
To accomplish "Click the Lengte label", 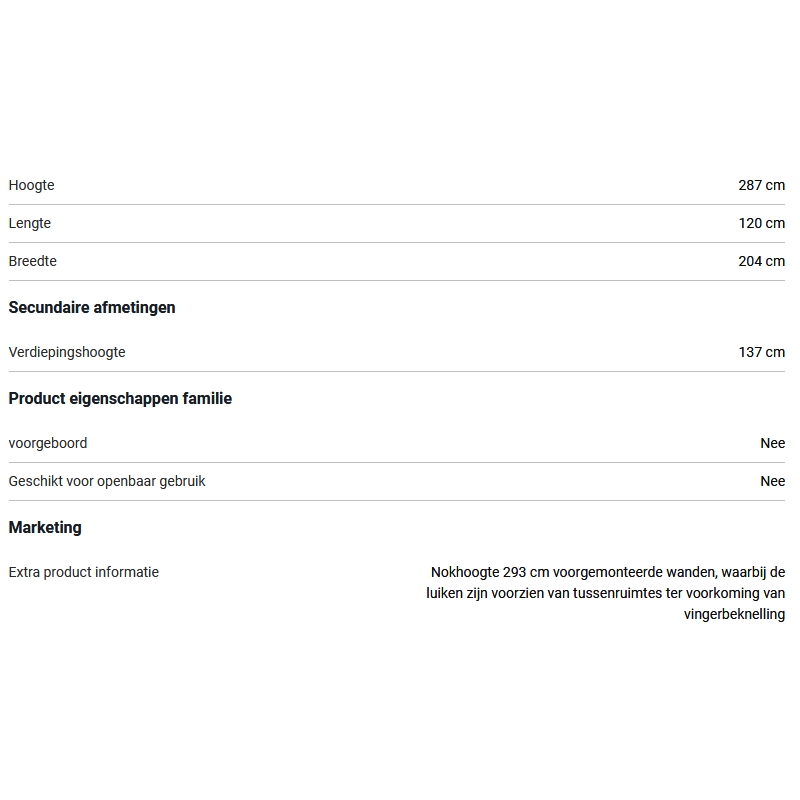I will pyautogui.click(x=29, y=223).
